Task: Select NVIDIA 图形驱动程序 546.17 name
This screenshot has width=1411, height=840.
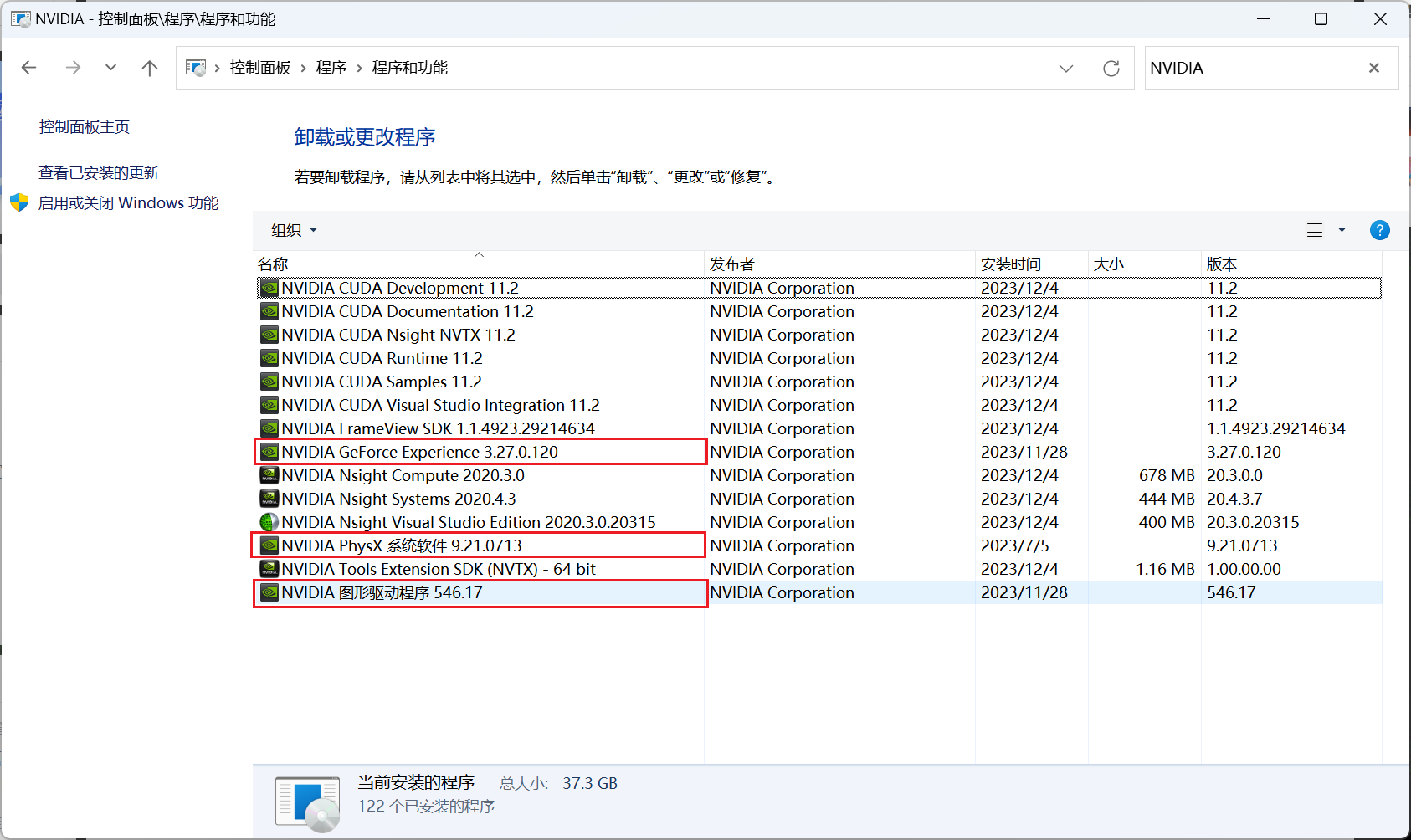Action: click(x=382, y=593)
